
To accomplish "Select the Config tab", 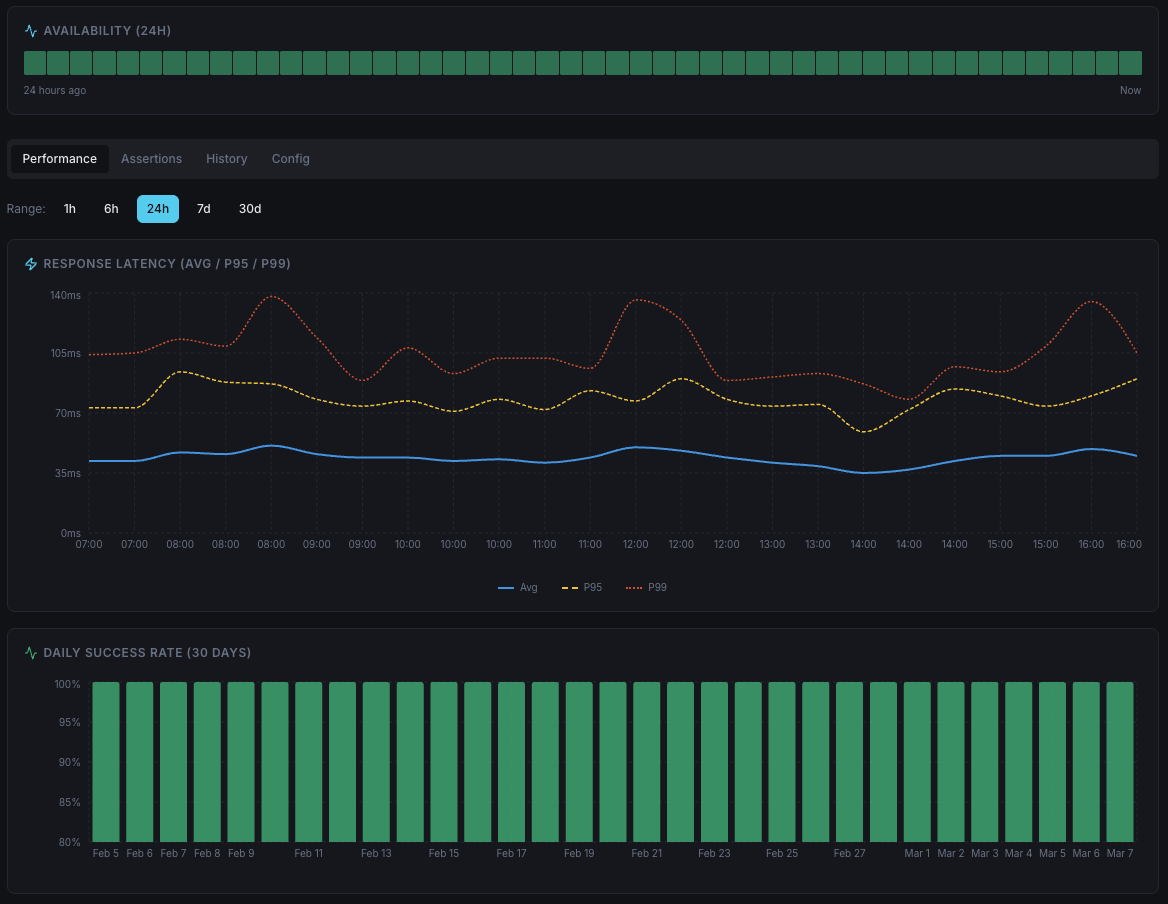I will pyautogui.click(x=290, y=158).
